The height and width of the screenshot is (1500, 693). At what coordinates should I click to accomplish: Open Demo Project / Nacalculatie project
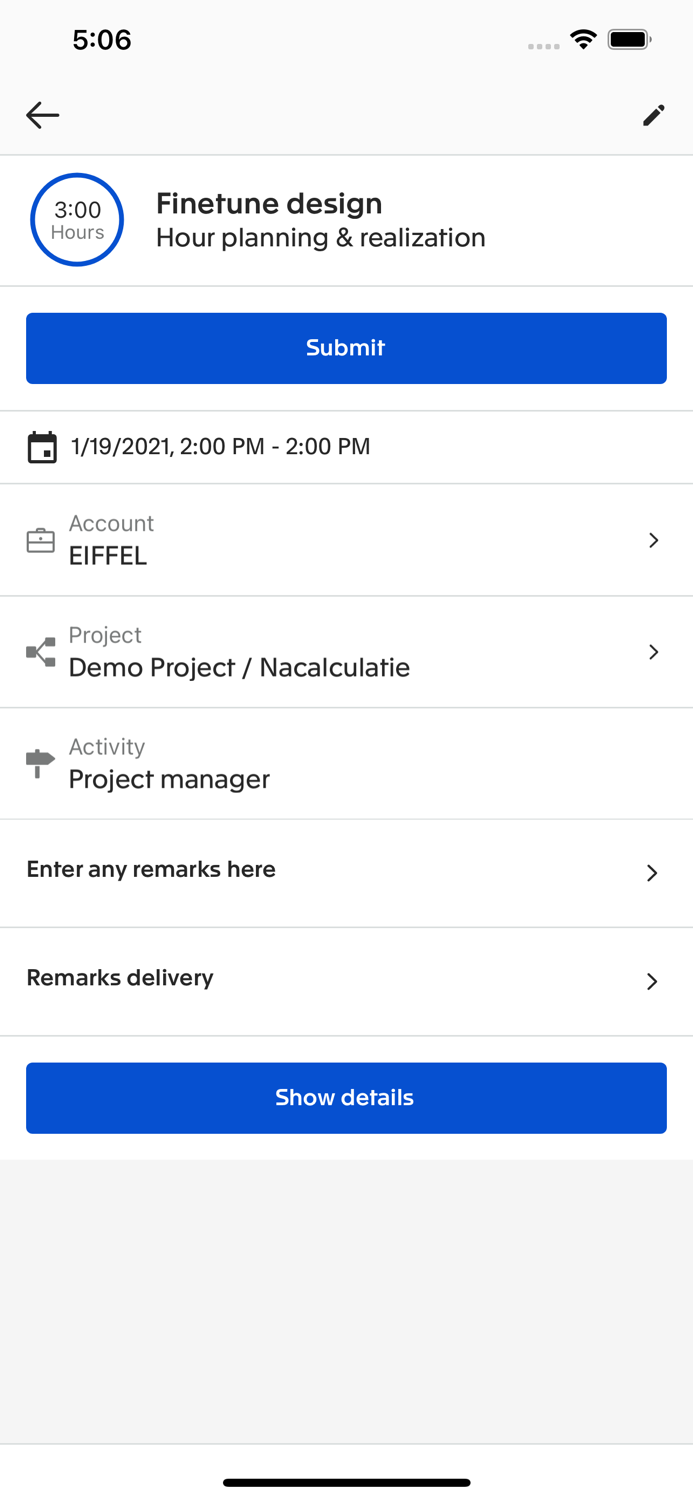click(239, 668)
